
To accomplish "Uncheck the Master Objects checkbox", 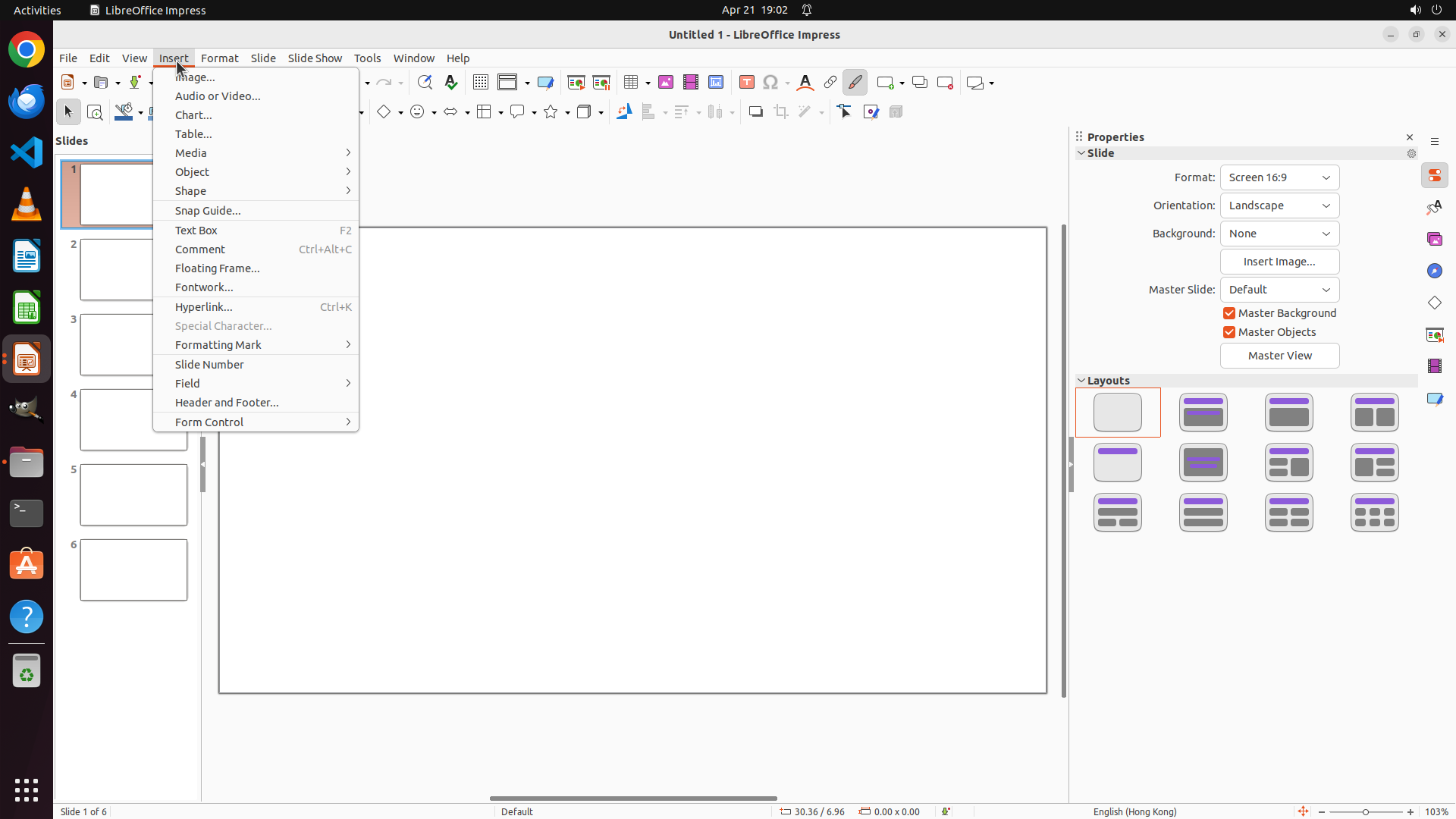I will coord(1229,332).
